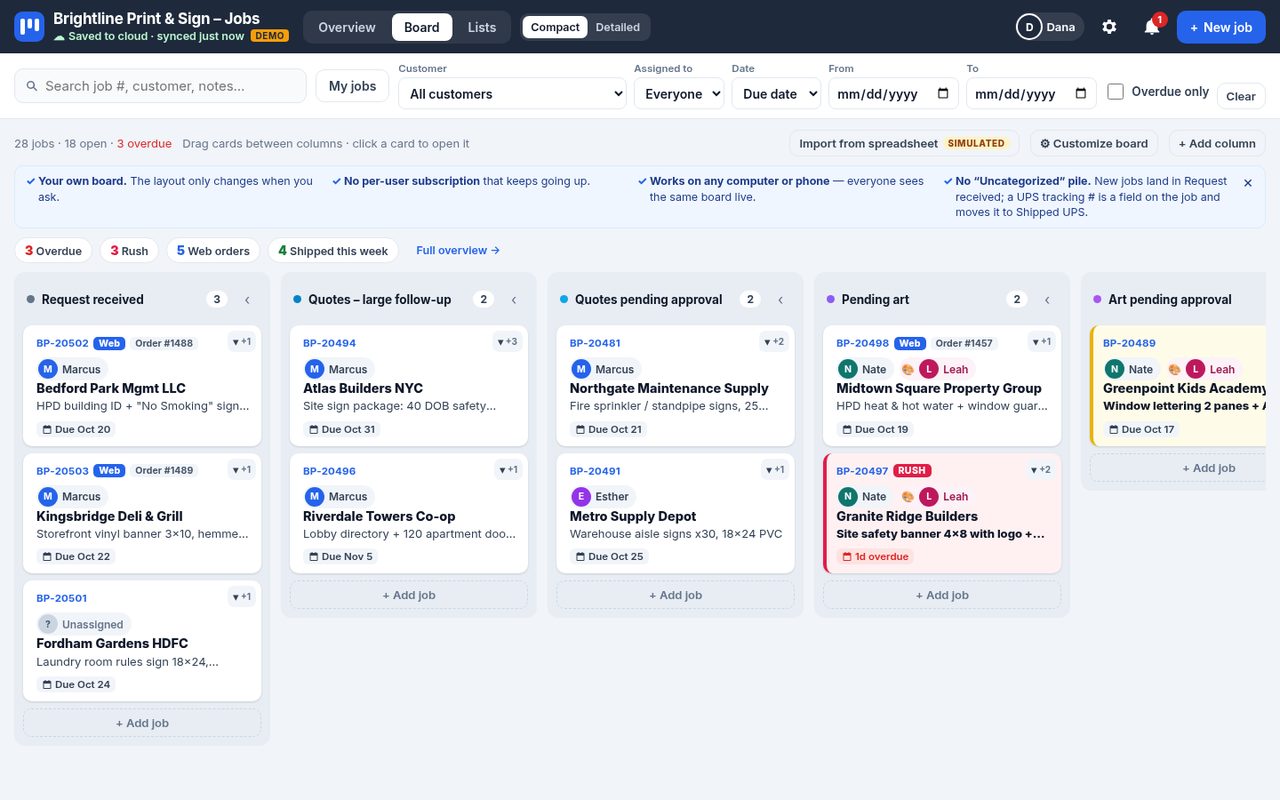Open the Assigned to dropdown
The image size is (1280, 800).
click(x=679, y=93)
